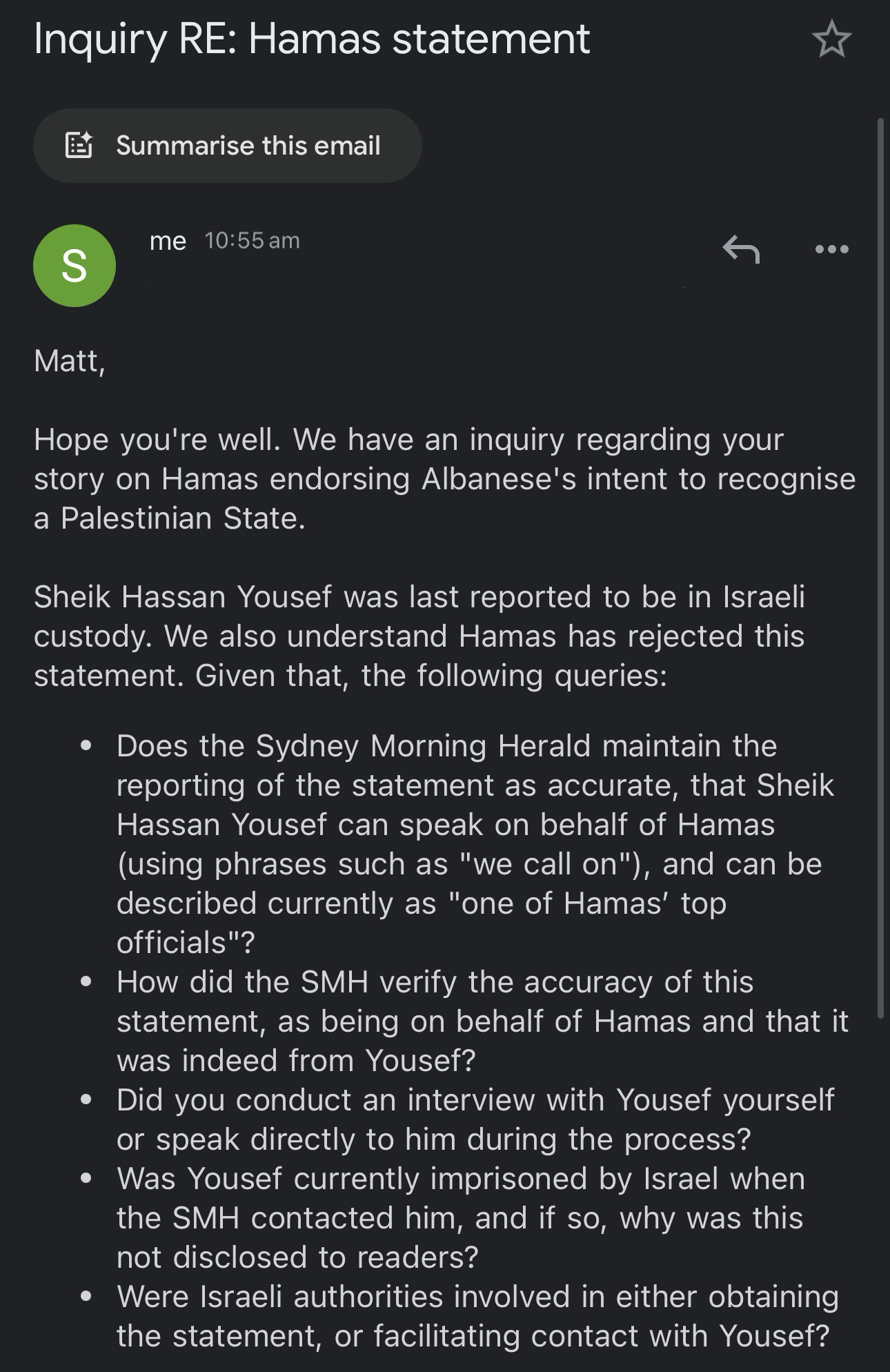Select the "How did the SMH verify" bullet
890x1372 pixels.
pos(435,982)
